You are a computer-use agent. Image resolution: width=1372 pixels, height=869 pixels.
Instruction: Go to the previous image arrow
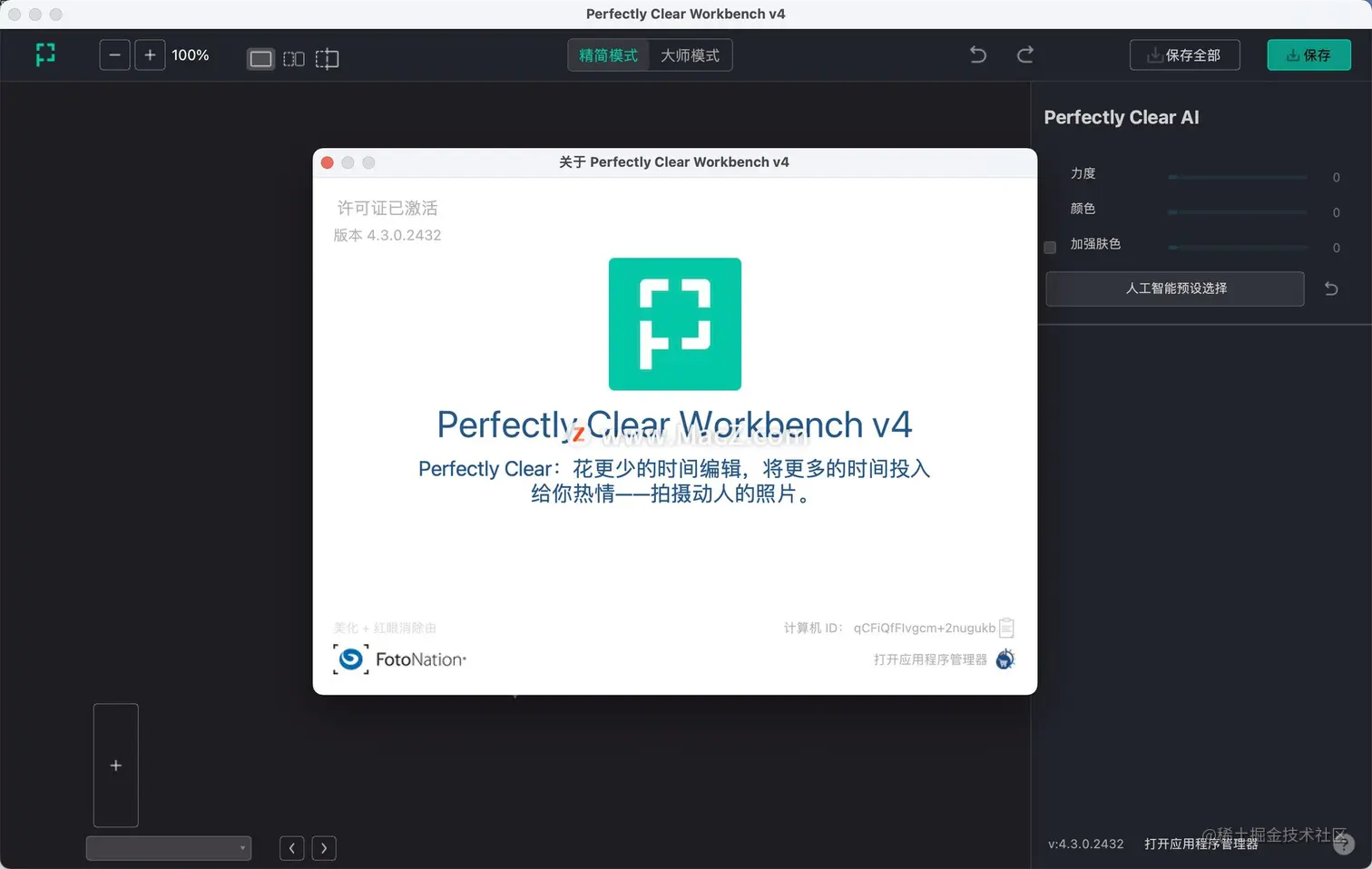click(292, 848)
